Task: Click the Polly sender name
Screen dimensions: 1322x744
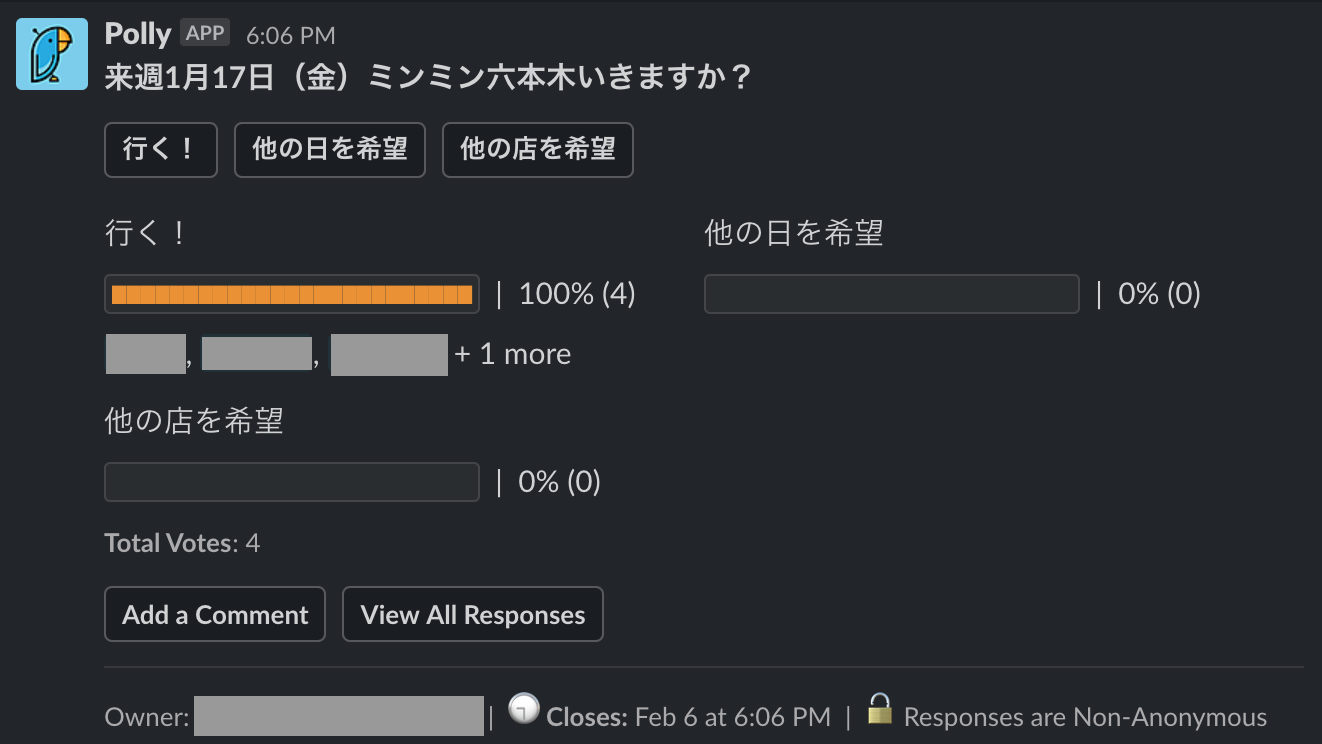Action: (138, 34)
